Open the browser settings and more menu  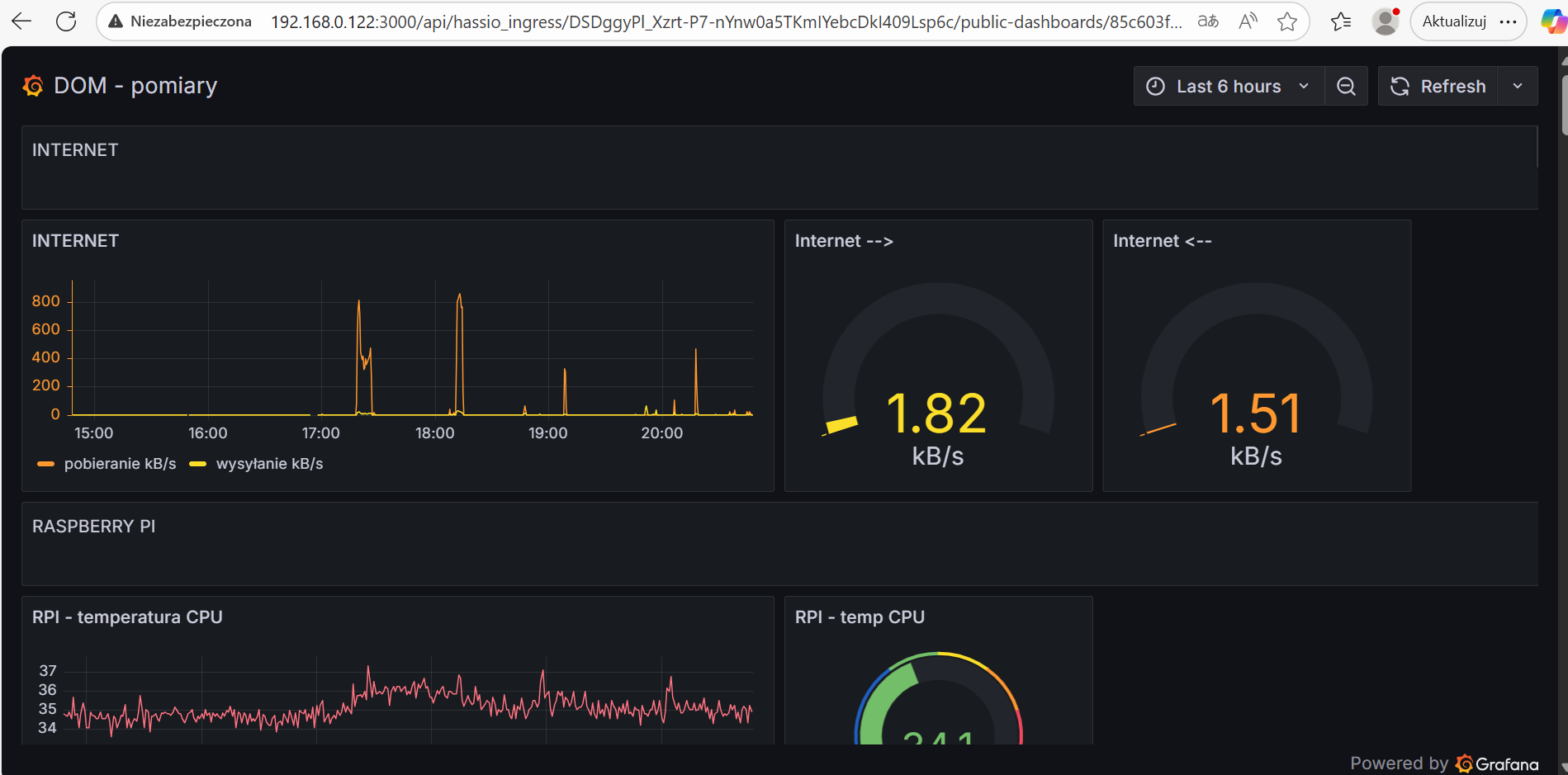(1509, 21)
